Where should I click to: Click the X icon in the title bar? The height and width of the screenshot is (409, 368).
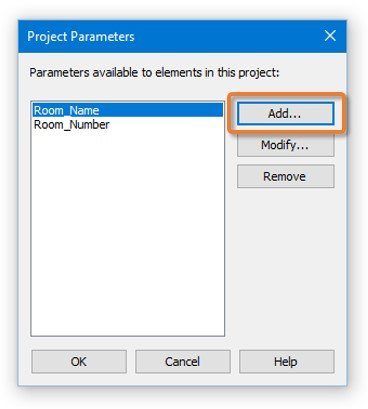330,36
